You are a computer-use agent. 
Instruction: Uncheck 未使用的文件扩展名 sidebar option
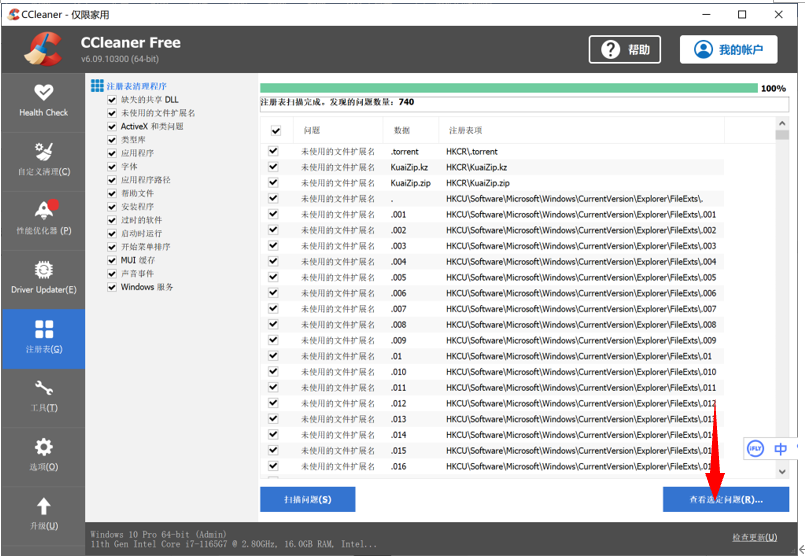(x=112, y=113)
